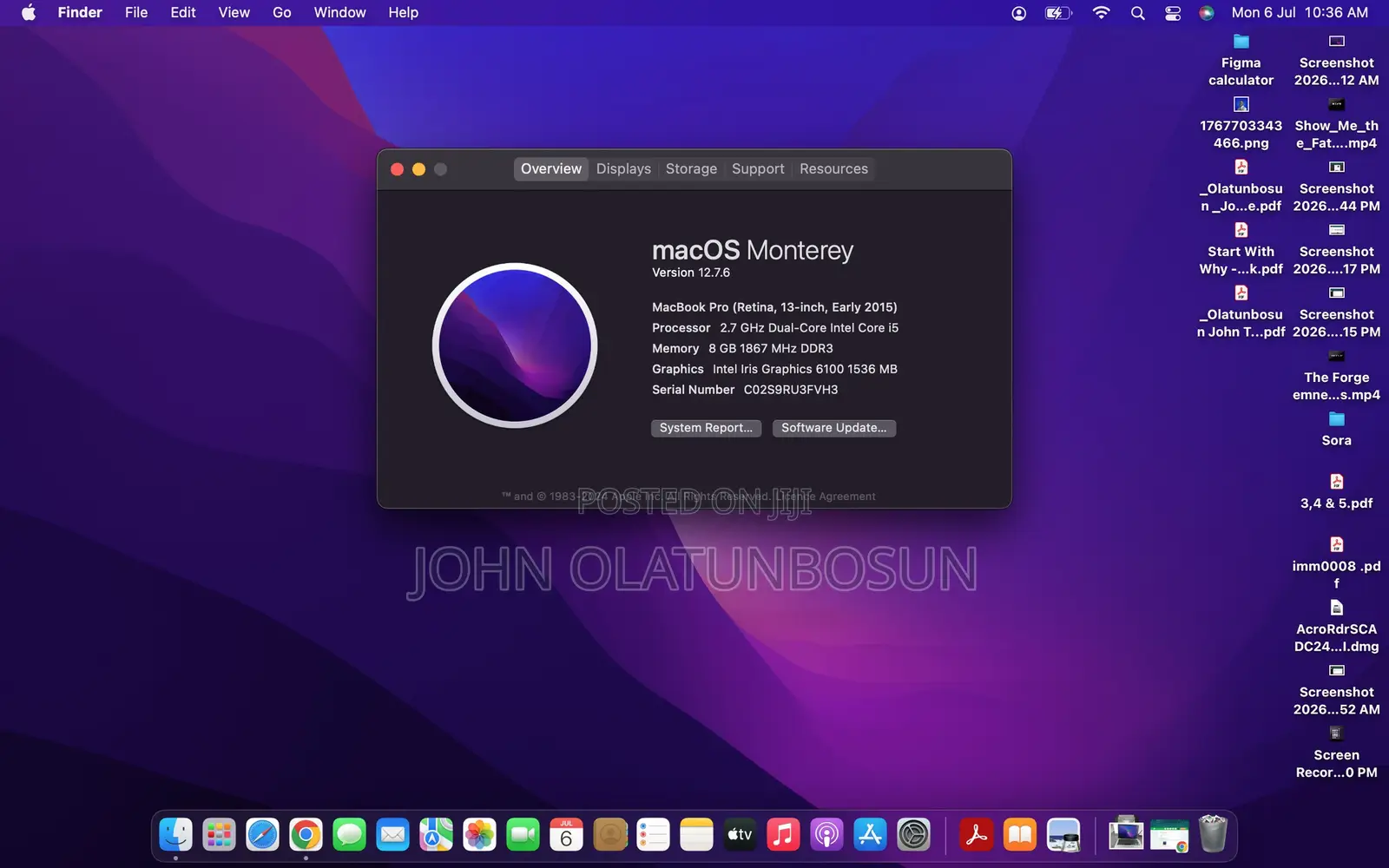1389x868 pixels.
Task: Select the Sora folder on desktop
Action: (1336, 429)
